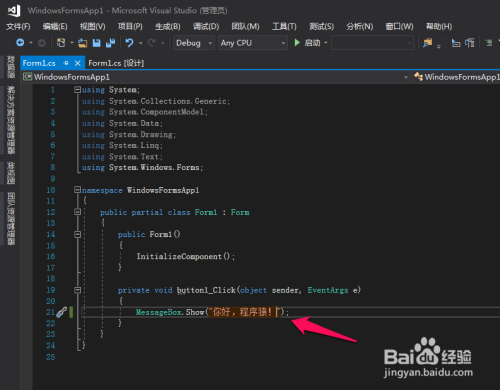Image resolution: width=500 pixels, height=390 pixels.
Task: Open the 窗口(W) menu
Action: pyautogui.click(x=399, y=26)
